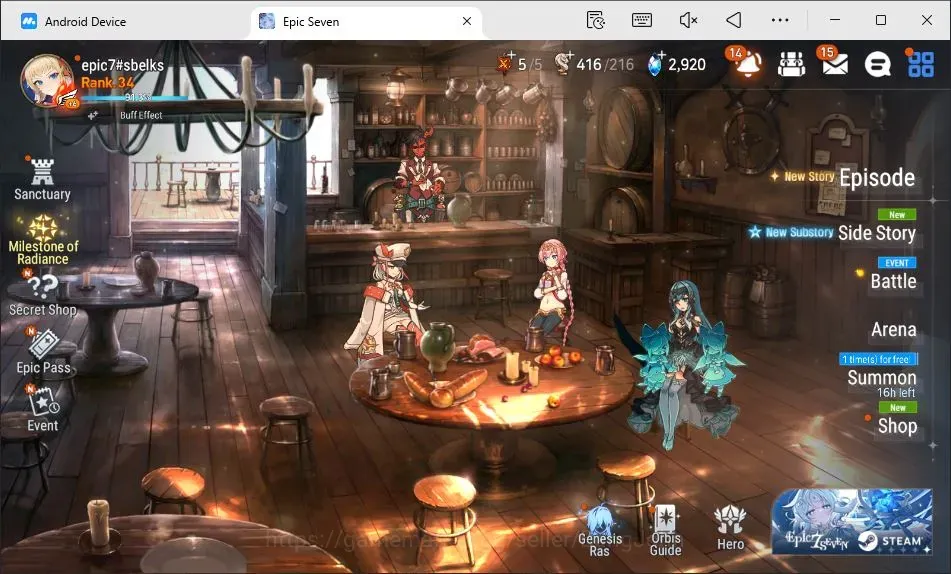Open the Secret Shop
951x574 pixels.
click(x=42, y=296)
